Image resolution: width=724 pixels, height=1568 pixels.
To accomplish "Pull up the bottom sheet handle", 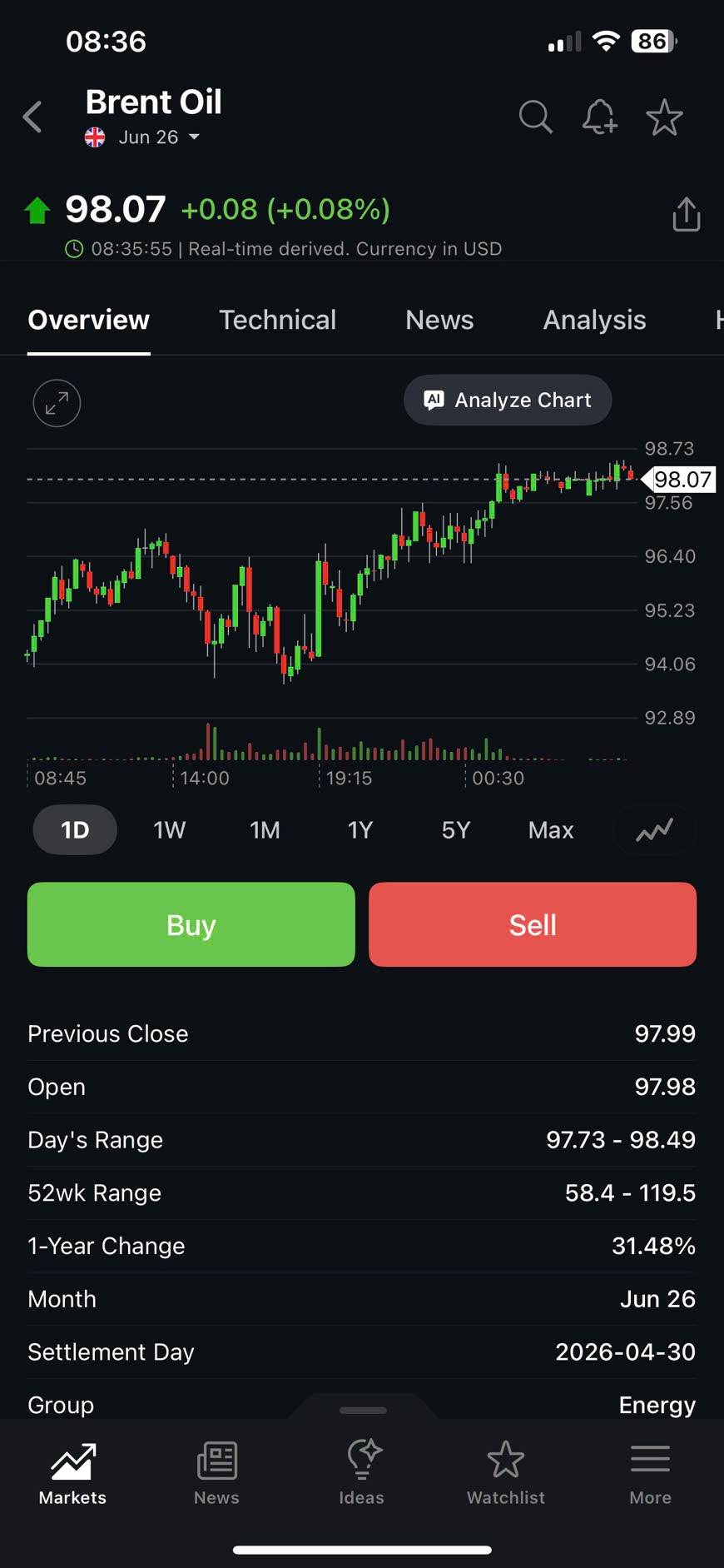I will [363, 1410].
